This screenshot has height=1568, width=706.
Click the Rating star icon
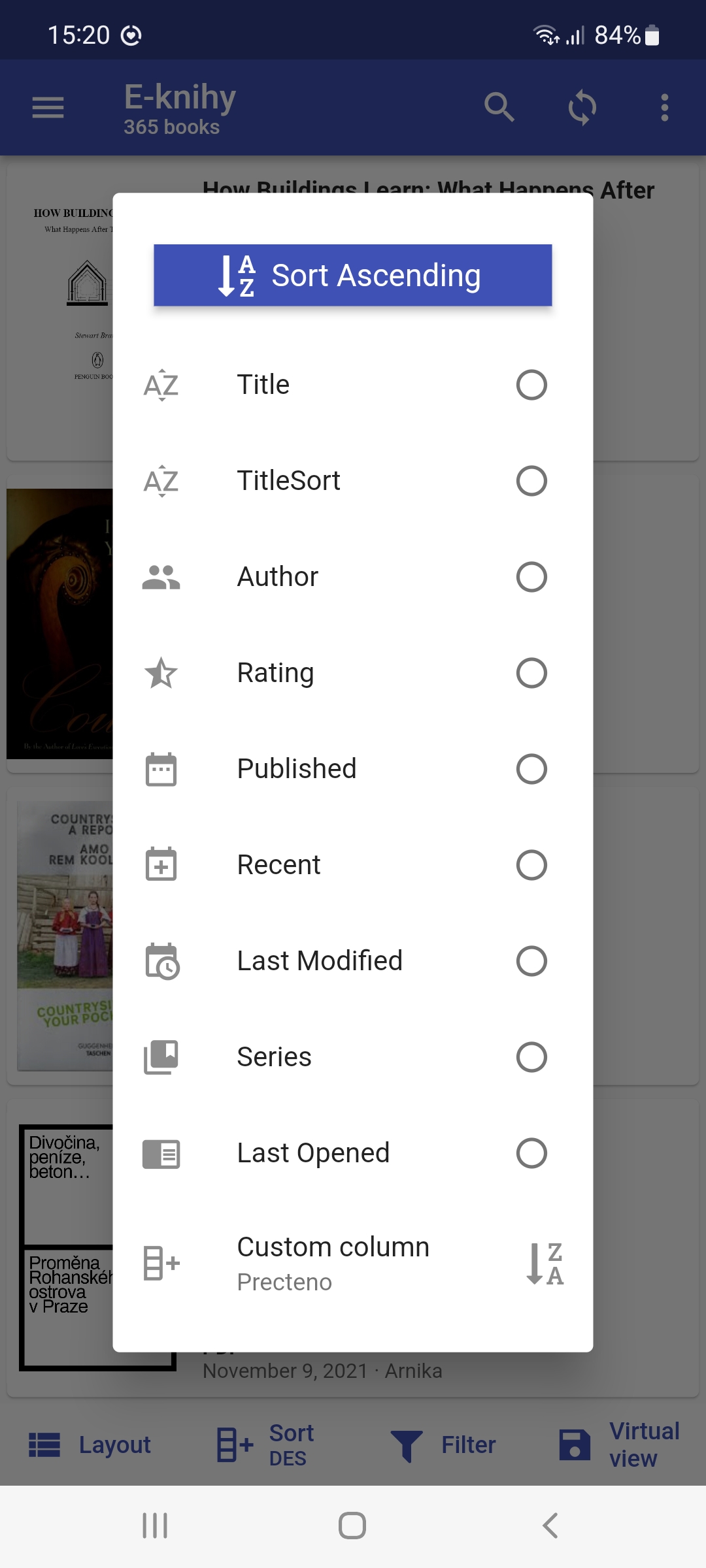point(161,673)
